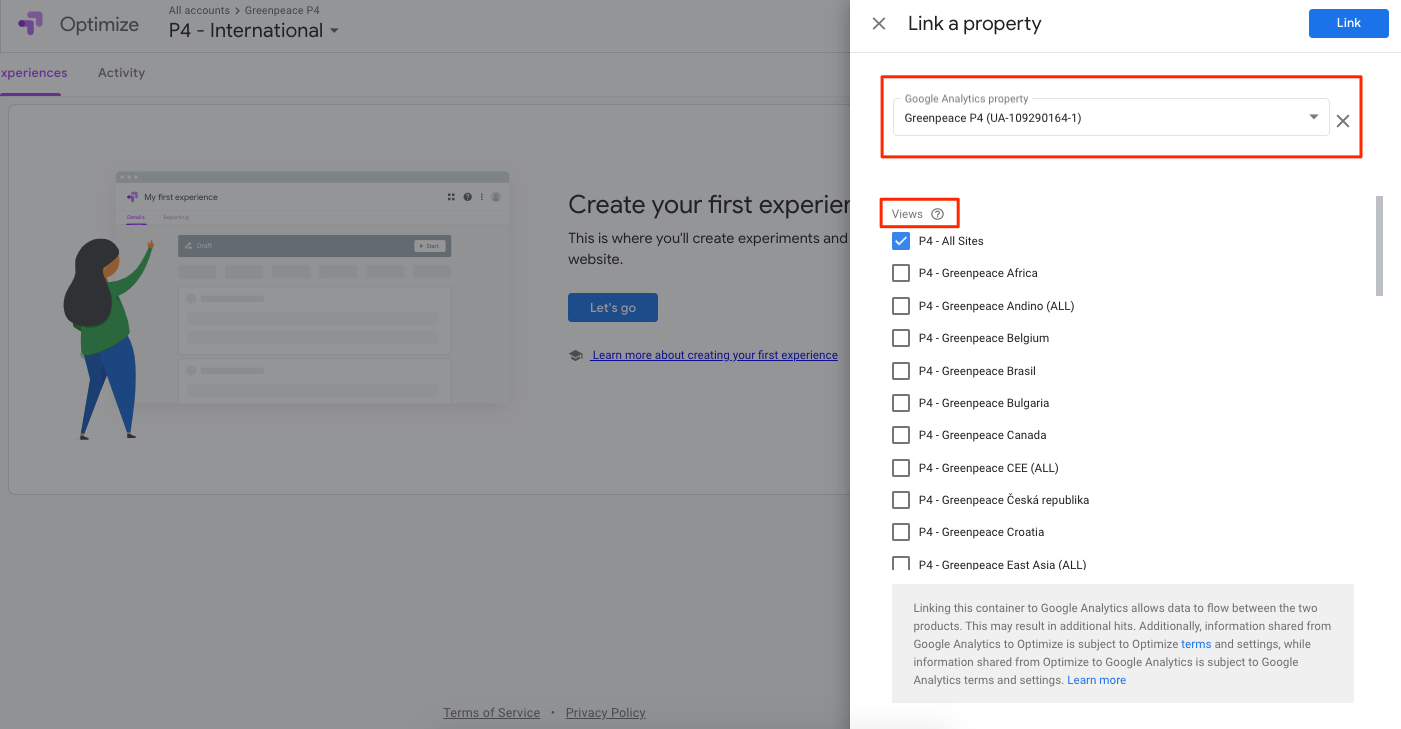This screenshot has height=729, width=1401.
Task: Switch to the Activity tab
Action: (121, 73)
